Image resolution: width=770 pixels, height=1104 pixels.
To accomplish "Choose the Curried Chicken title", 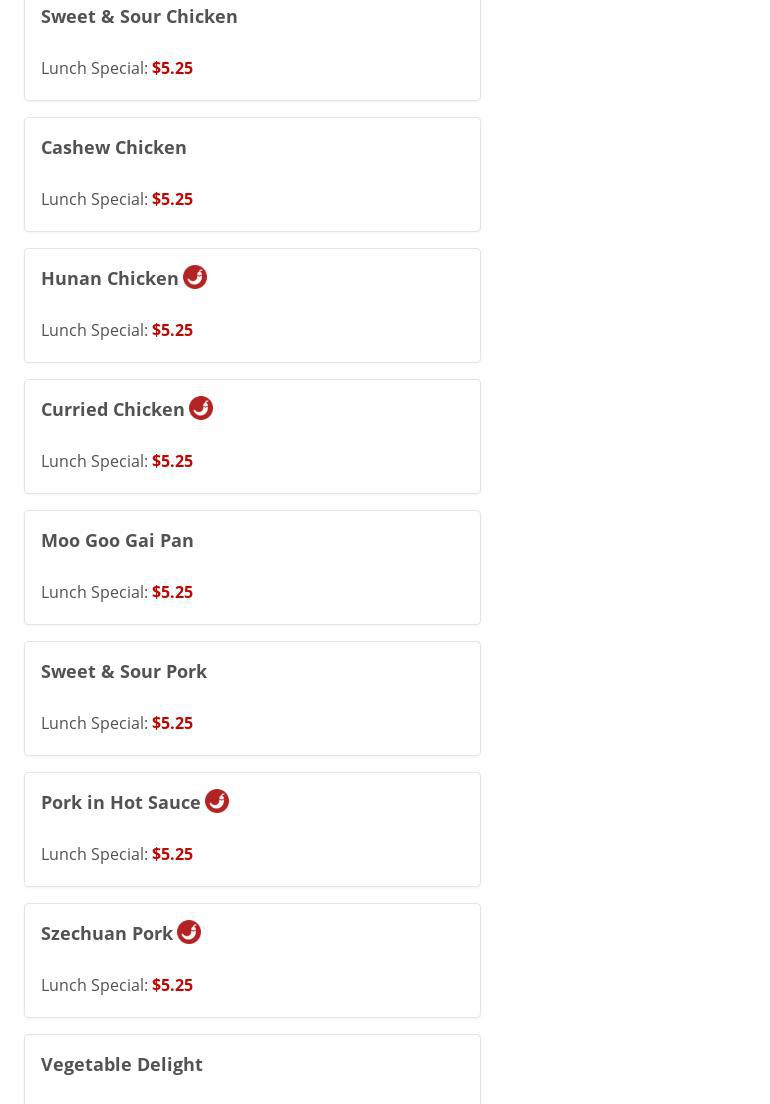I will [113, 410].
